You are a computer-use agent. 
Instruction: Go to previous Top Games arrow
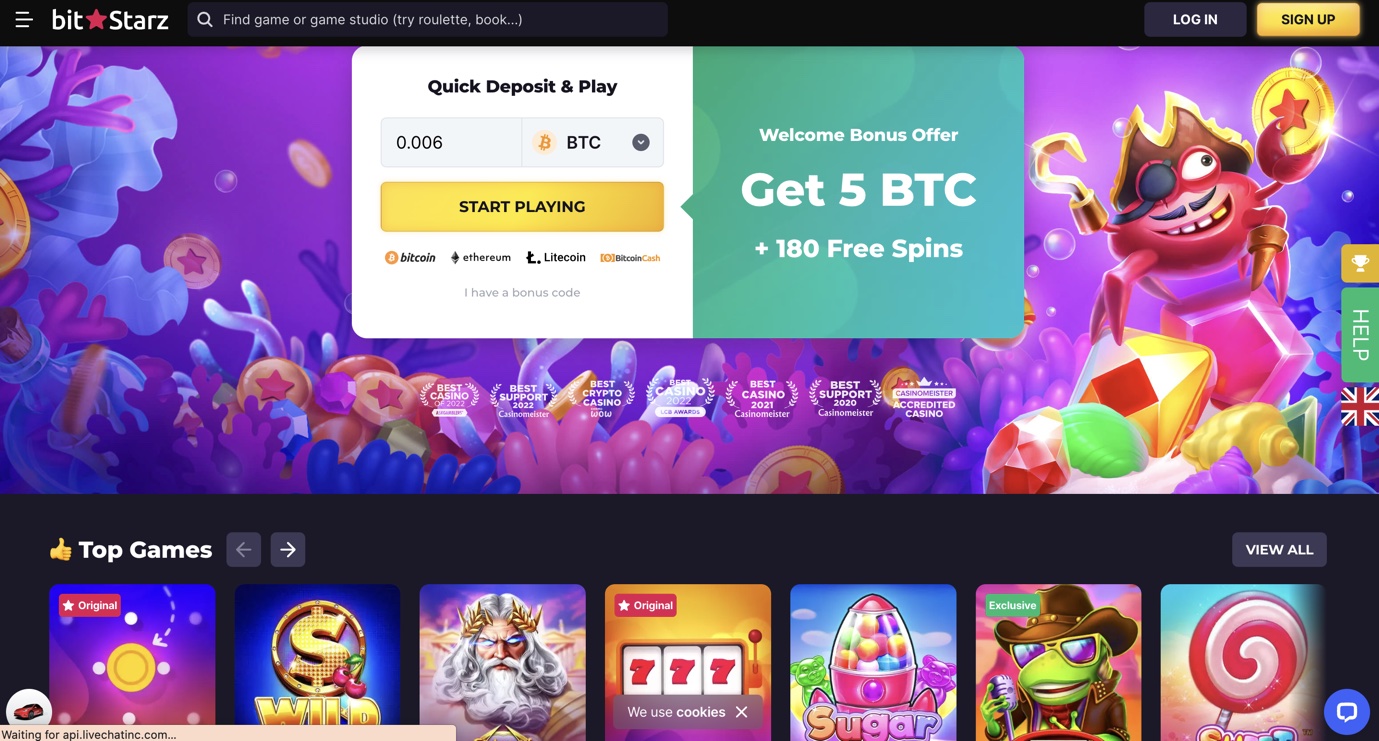click(244, 549)
